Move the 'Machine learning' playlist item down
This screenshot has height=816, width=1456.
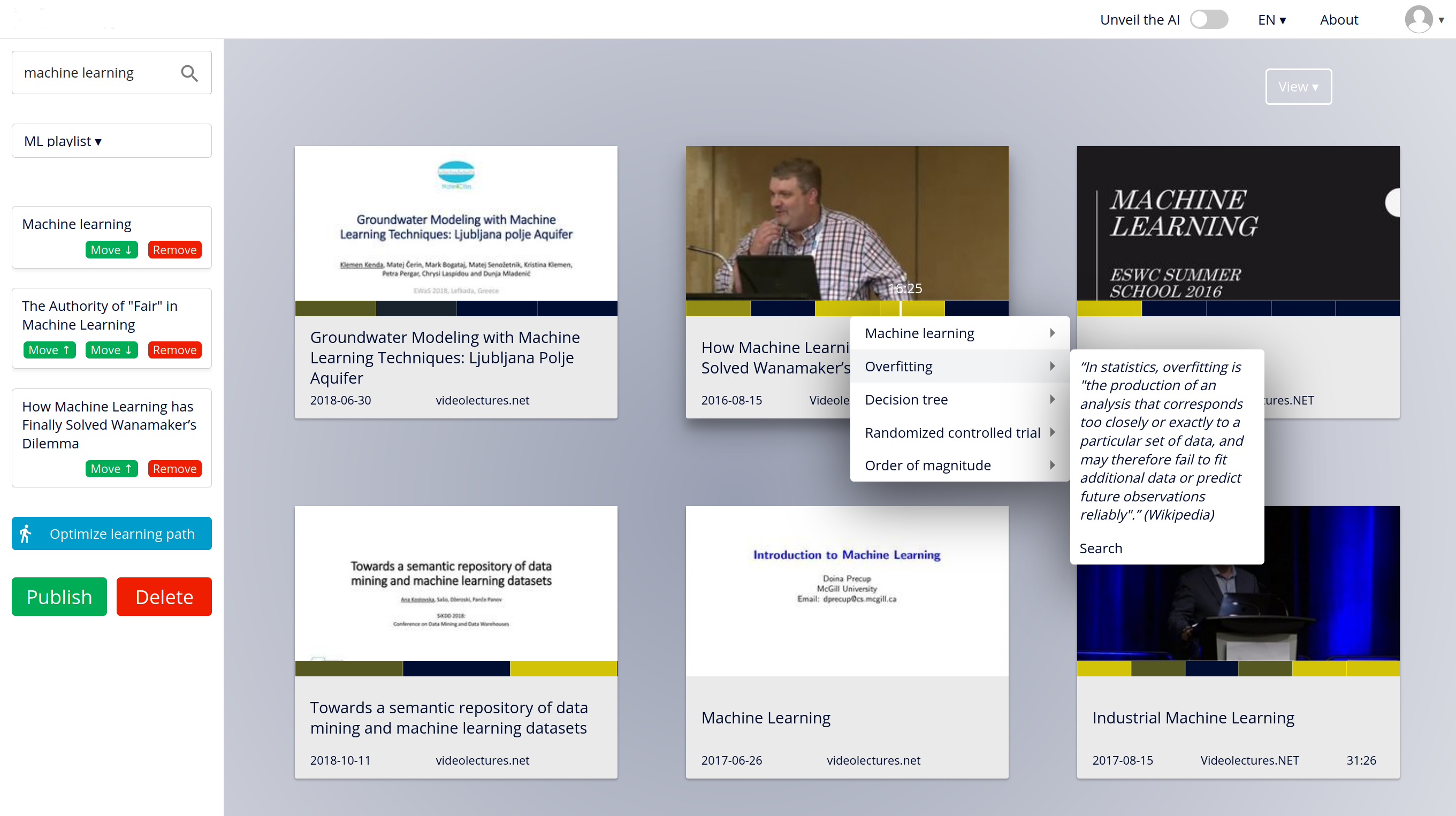coord(111,250)
